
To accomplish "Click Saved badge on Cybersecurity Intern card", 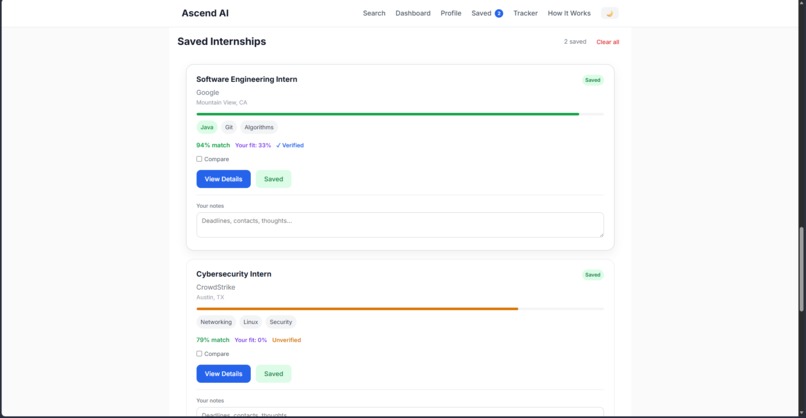I will 593,275.
